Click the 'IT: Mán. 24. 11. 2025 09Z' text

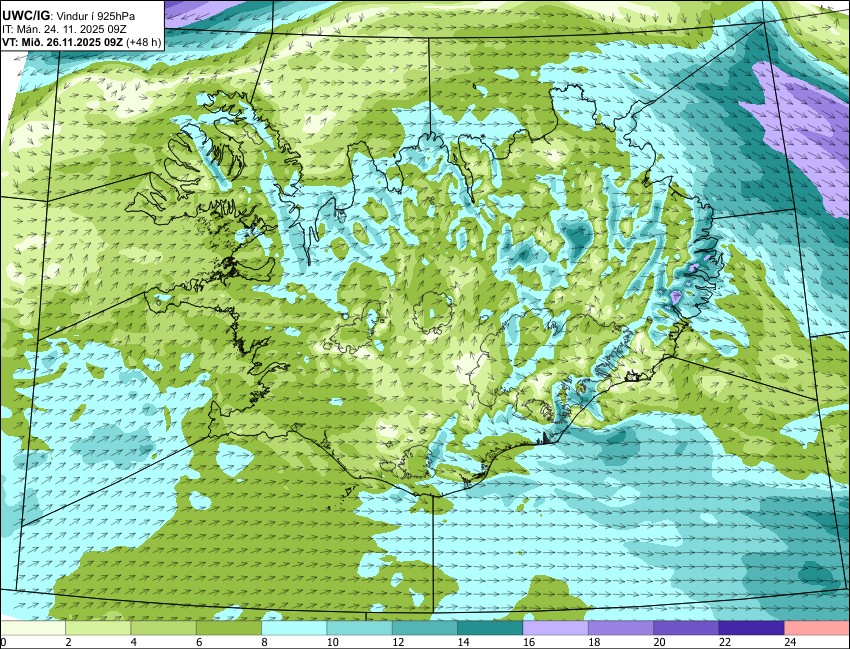tap(65, 29)
